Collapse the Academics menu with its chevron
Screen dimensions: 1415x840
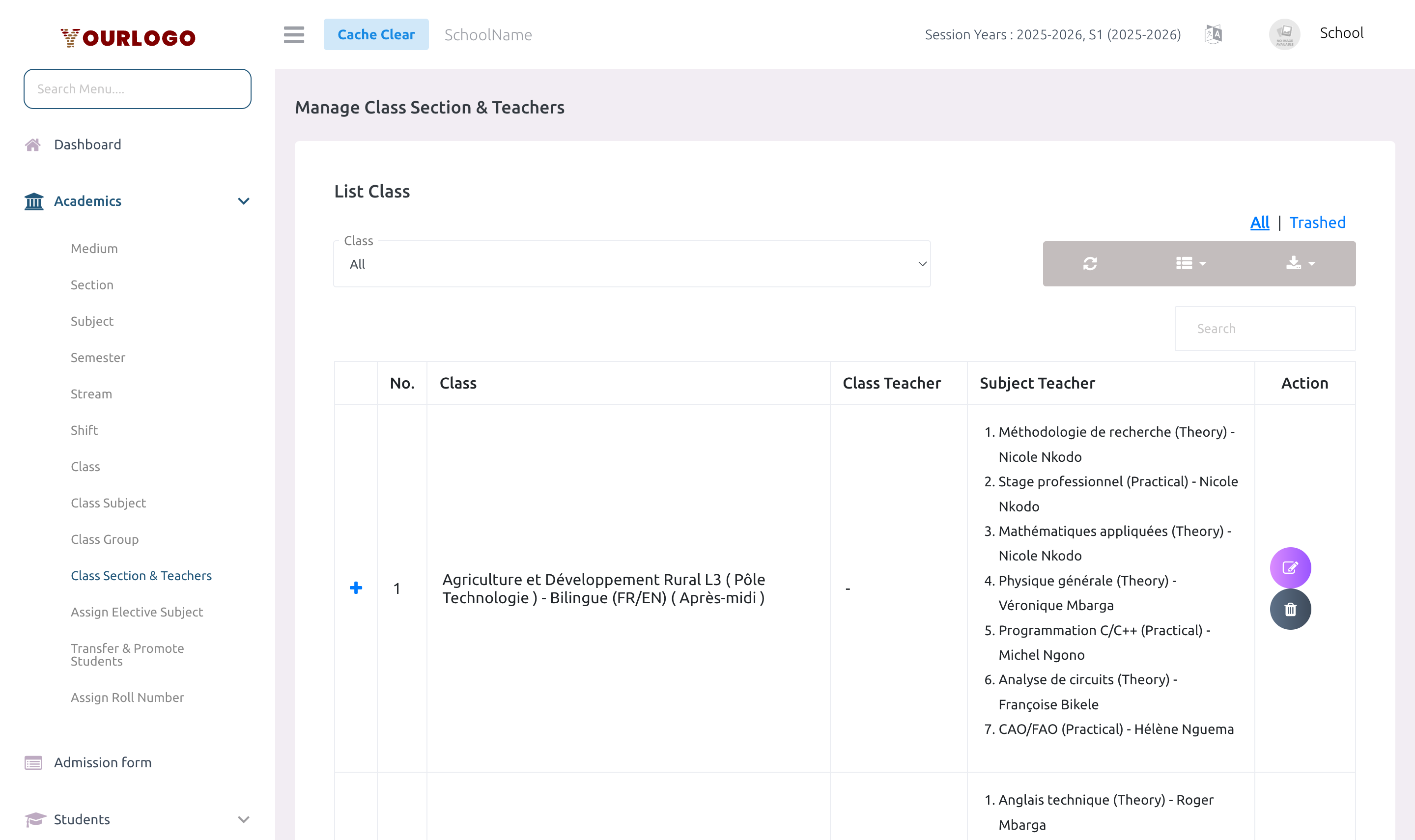[243, 201]
